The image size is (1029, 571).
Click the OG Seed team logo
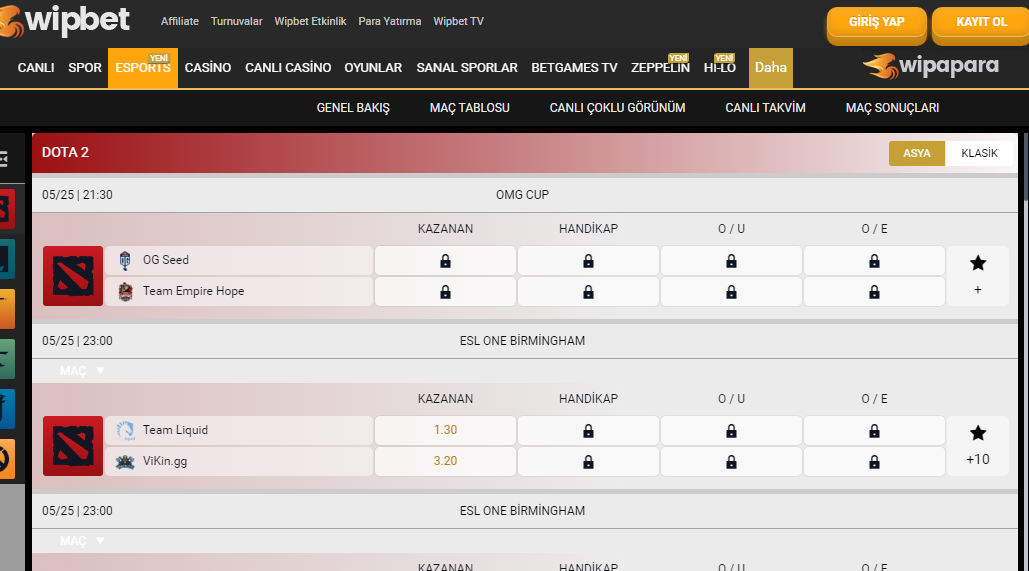[125, 261]
